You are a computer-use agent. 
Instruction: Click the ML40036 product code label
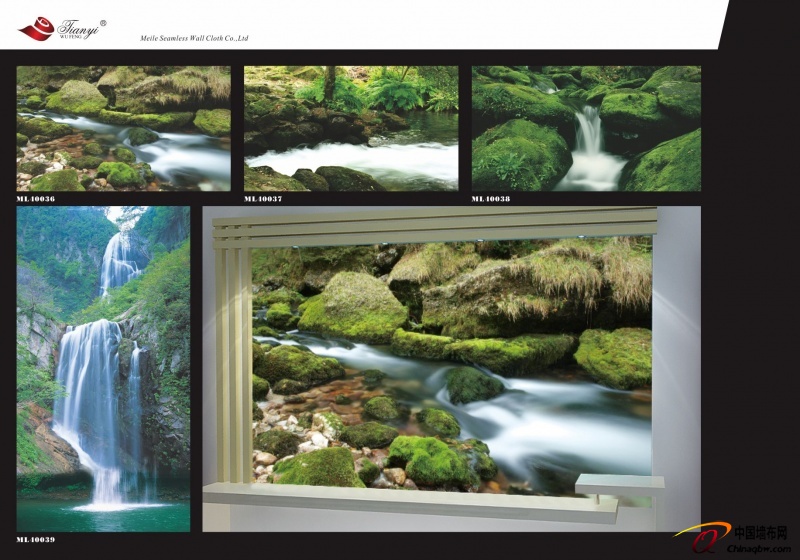36,198
